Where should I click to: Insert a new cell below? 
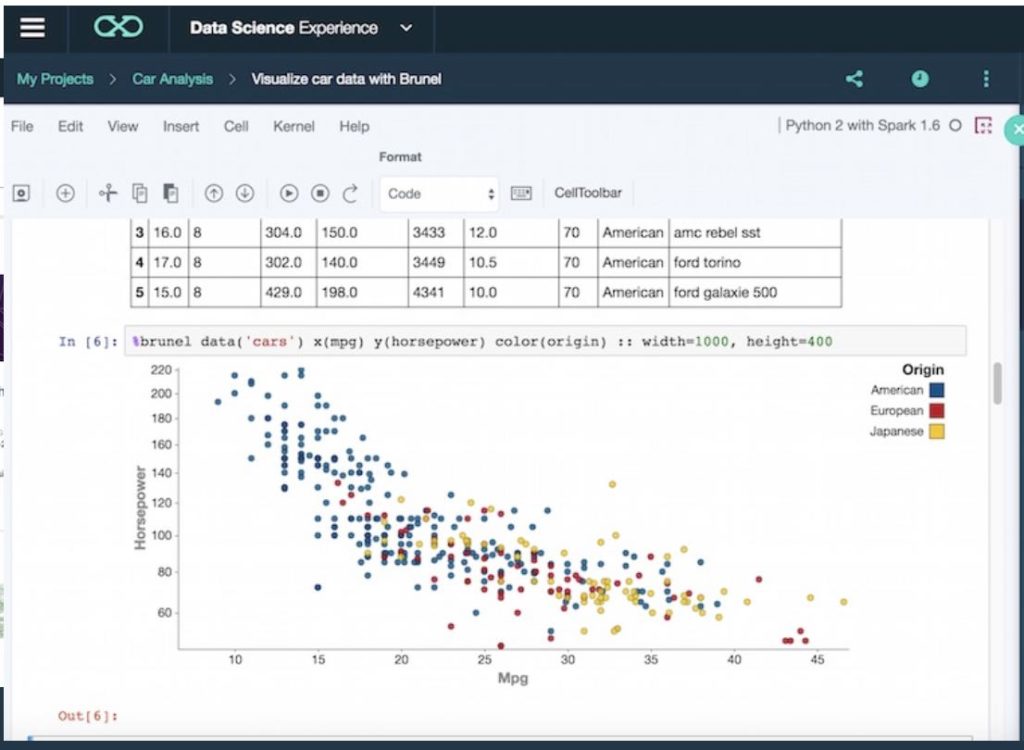point(66,193)
